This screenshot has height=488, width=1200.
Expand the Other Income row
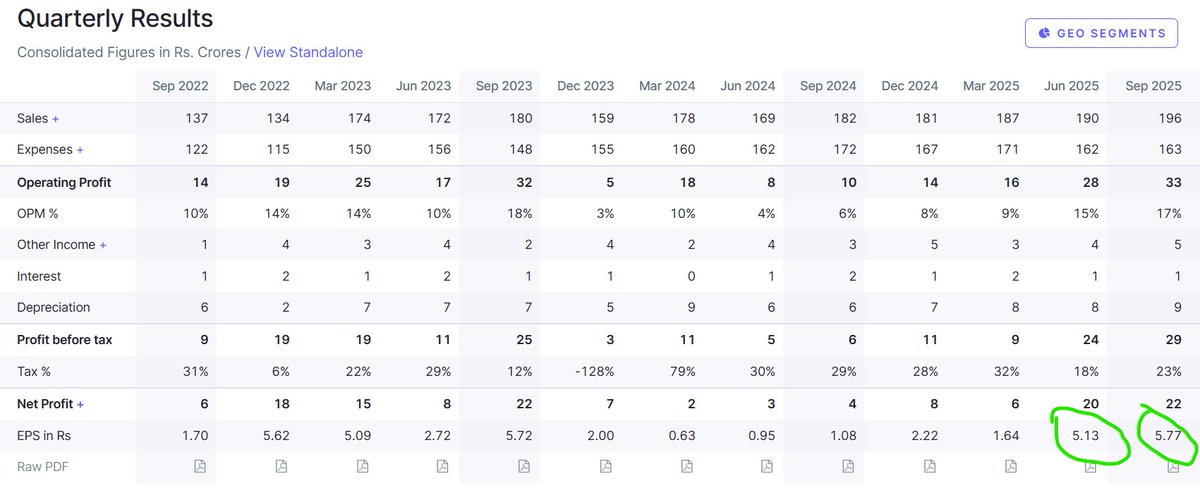point(103,245)
